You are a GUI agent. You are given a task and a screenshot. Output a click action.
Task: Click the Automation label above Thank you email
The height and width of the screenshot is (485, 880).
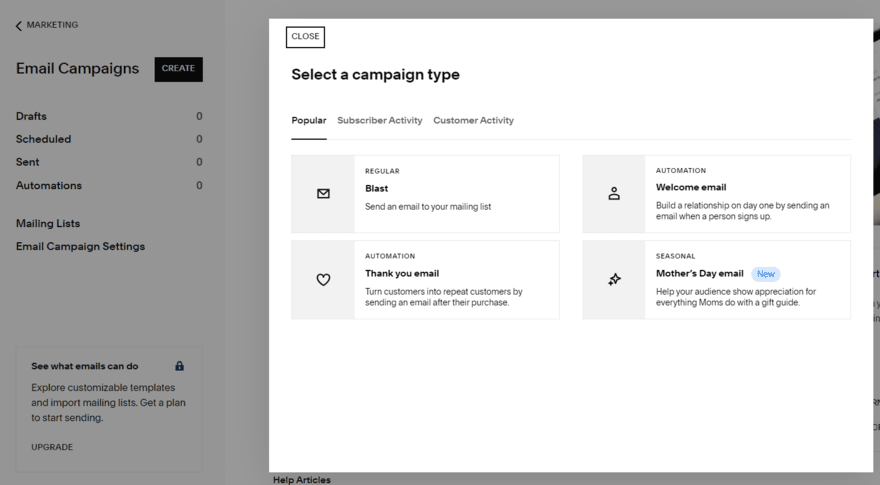tap(390, 256)
